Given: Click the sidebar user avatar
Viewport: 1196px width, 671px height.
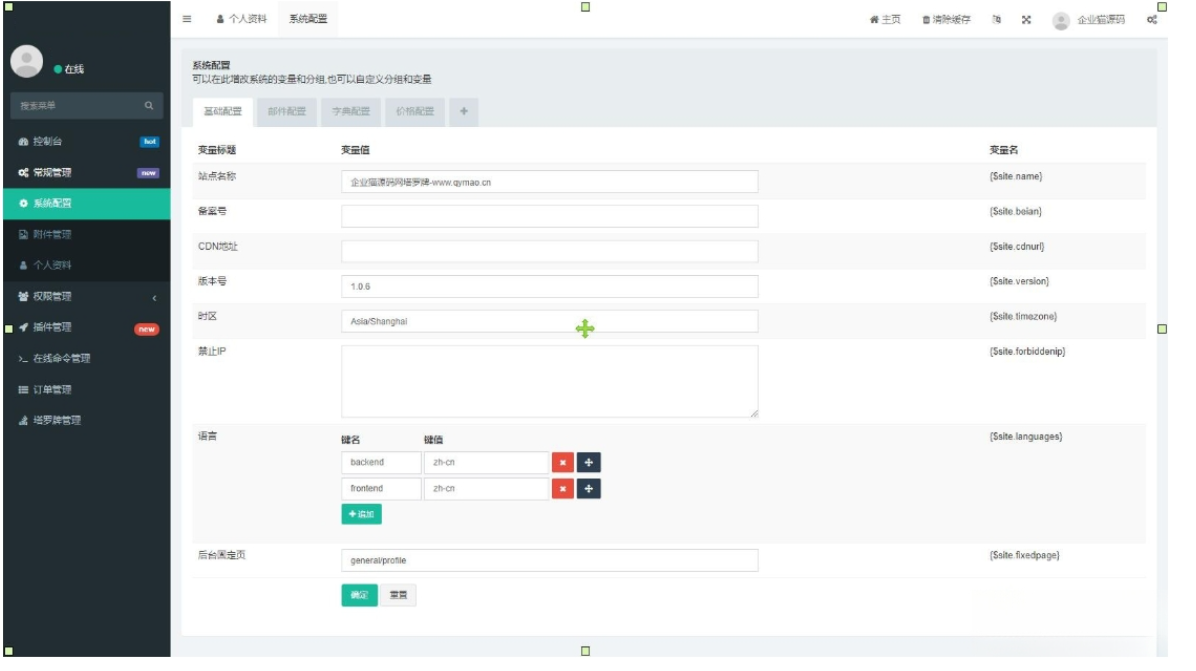Looking at the screenshot, I should point(27,62).
